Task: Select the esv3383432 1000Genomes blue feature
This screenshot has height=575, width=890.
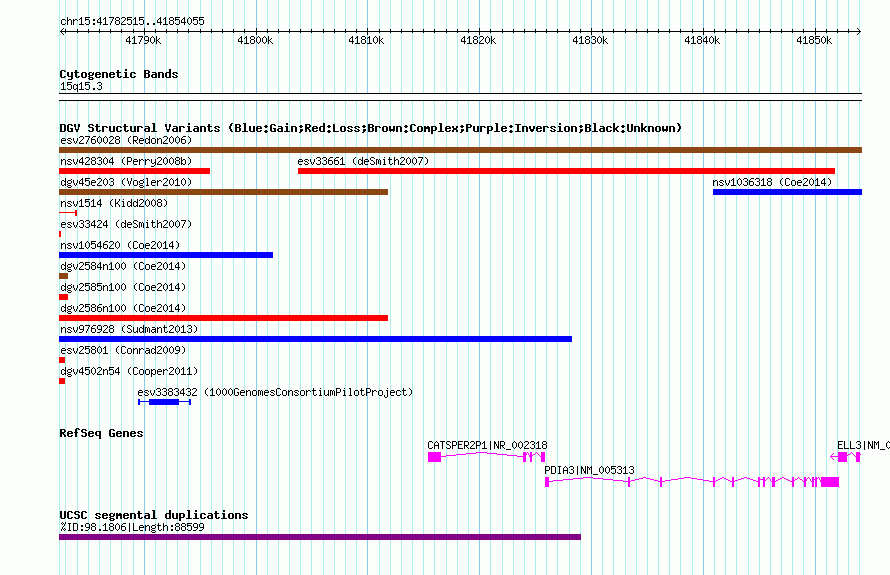Action: tap(165, 402)
